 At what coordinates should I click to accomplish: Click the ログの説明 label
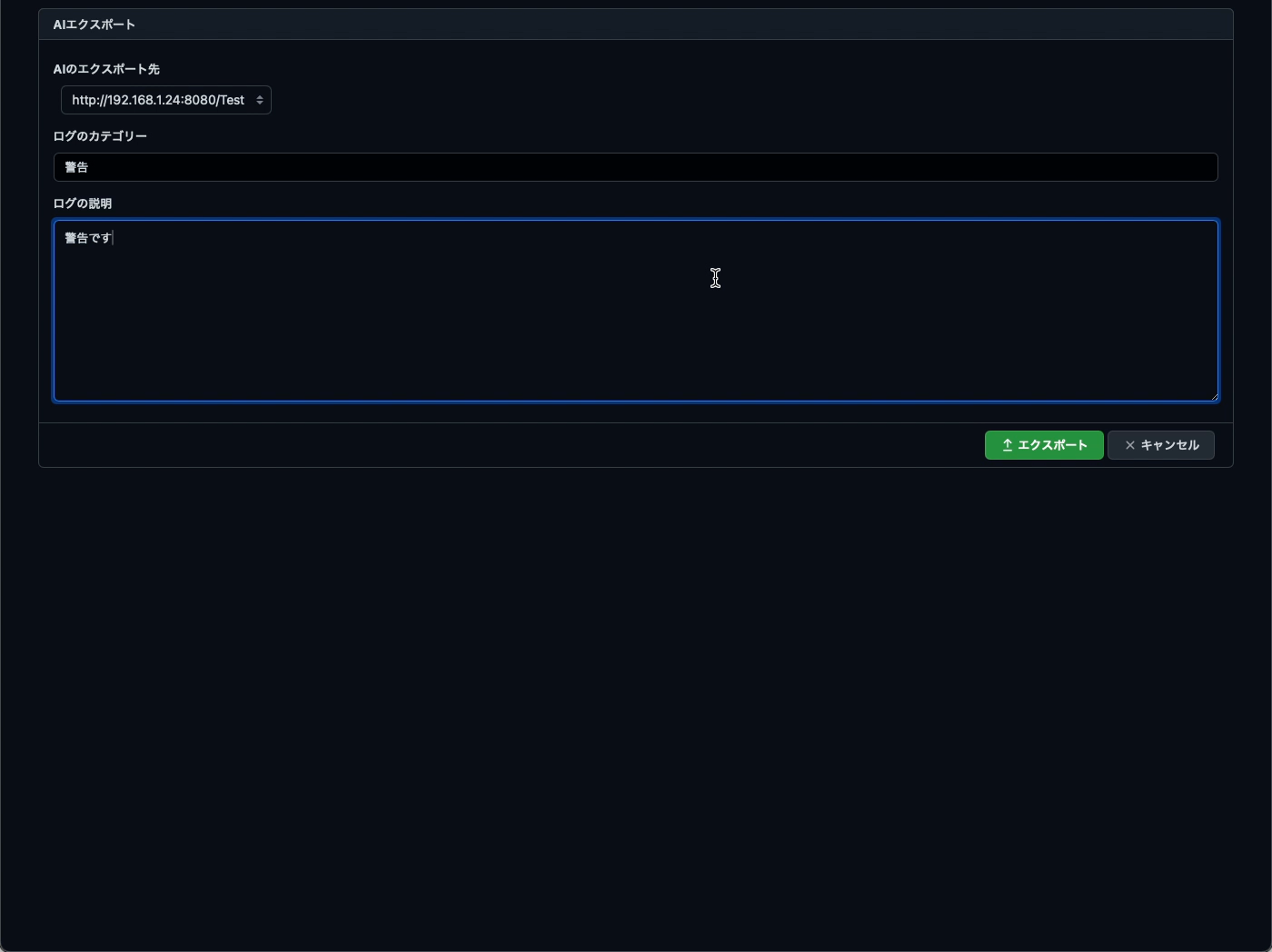pyautogui.click(x=83, y=203)
